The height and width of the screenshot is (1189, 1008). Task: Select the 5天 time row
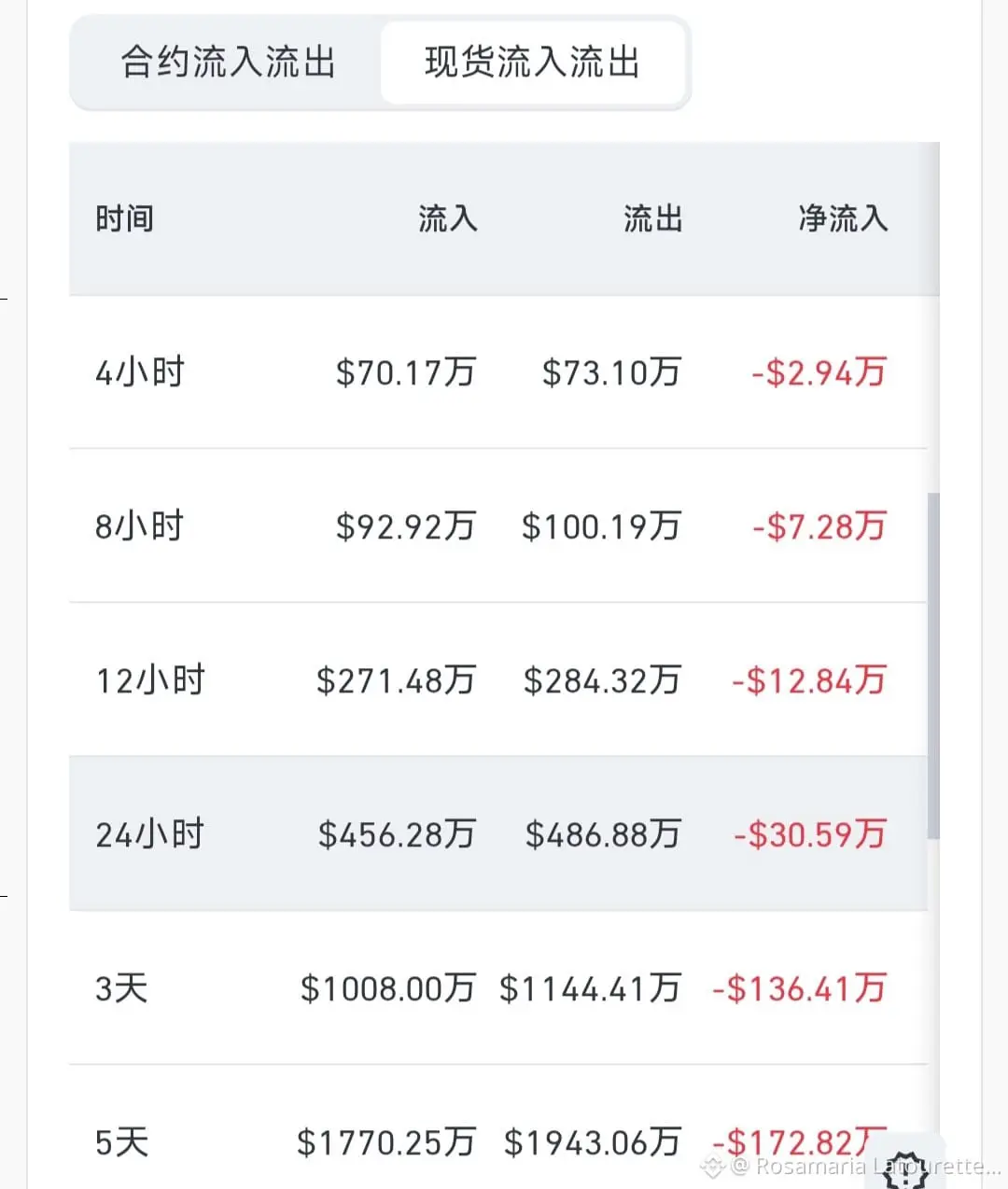click(121, 1141)
